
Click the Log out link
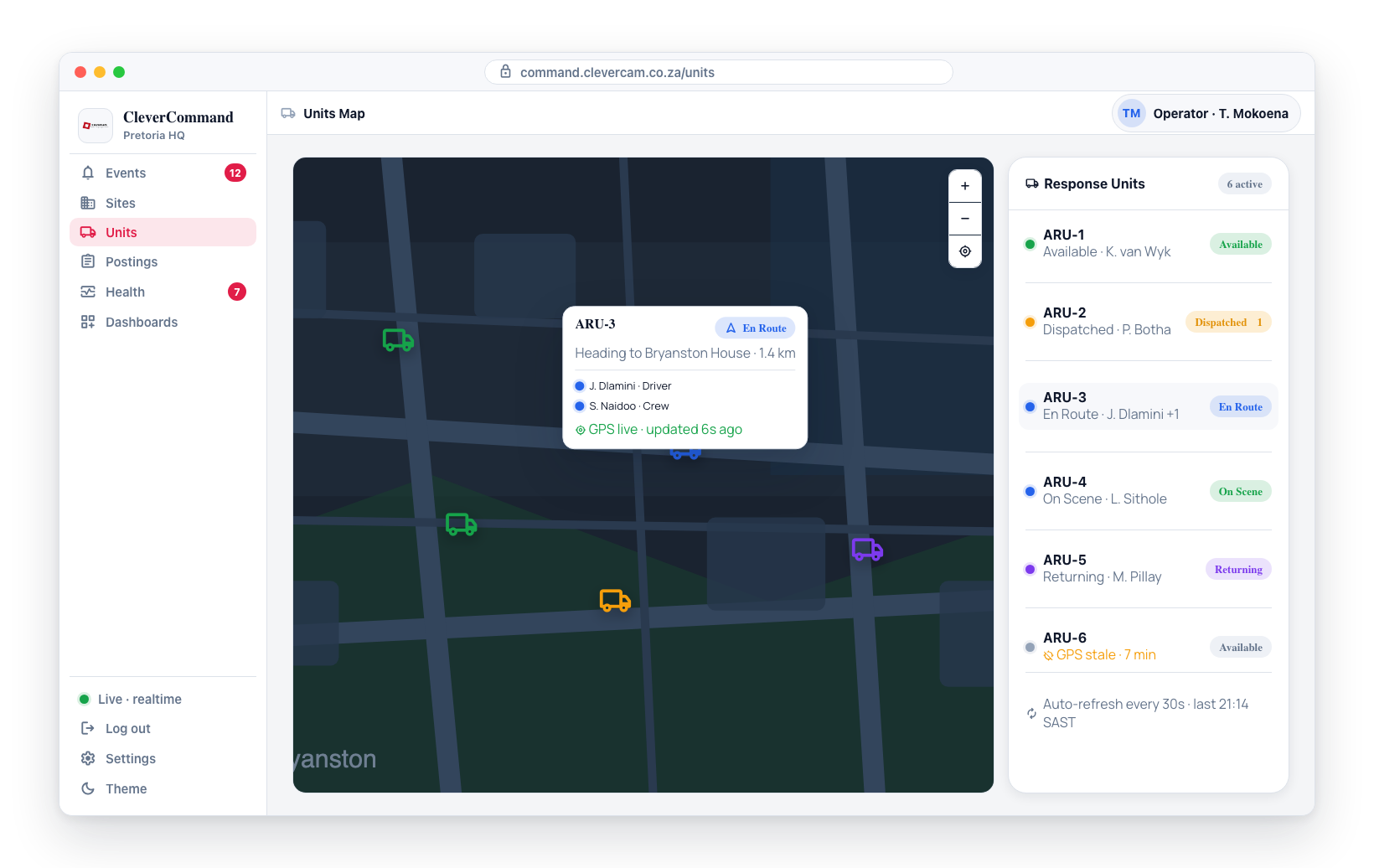point(163,728)
